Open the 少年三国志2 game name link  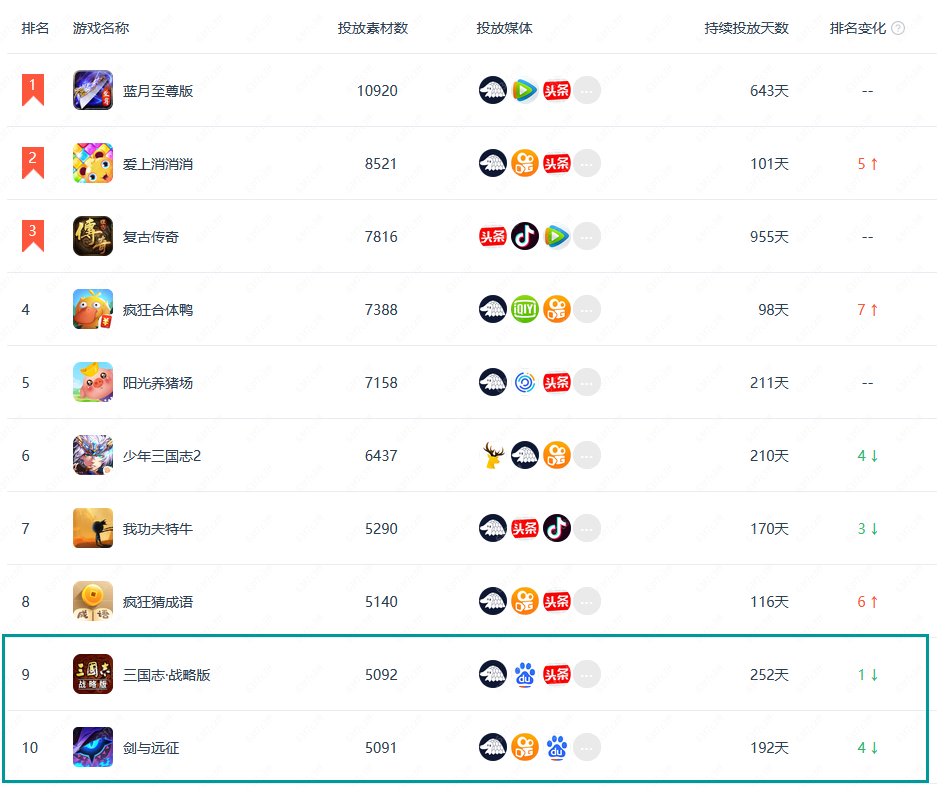click(x=162, y=456)
